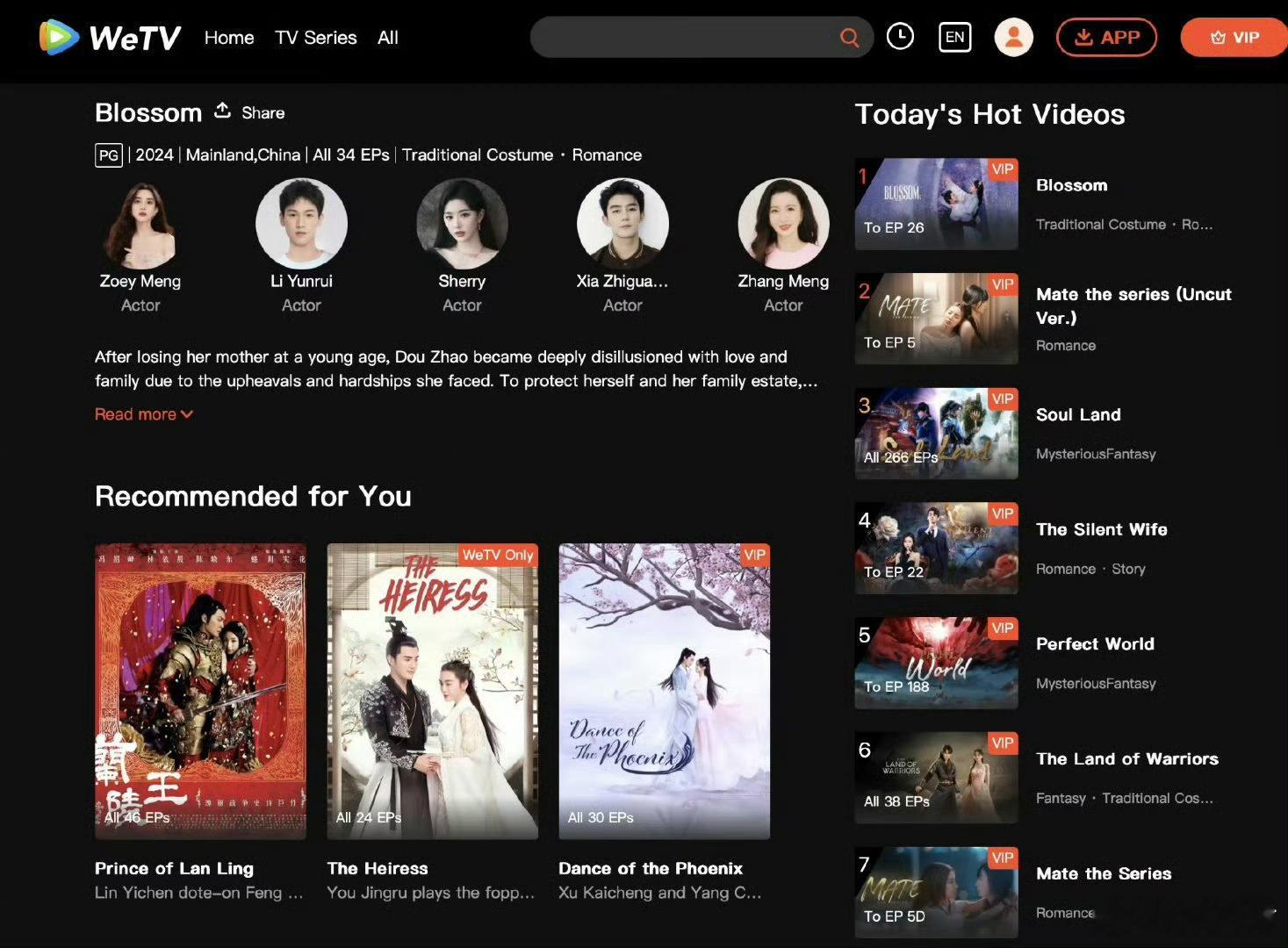
Task: Click 'Romance · Story' under The Silent Wife
Action: [1090, 569]
